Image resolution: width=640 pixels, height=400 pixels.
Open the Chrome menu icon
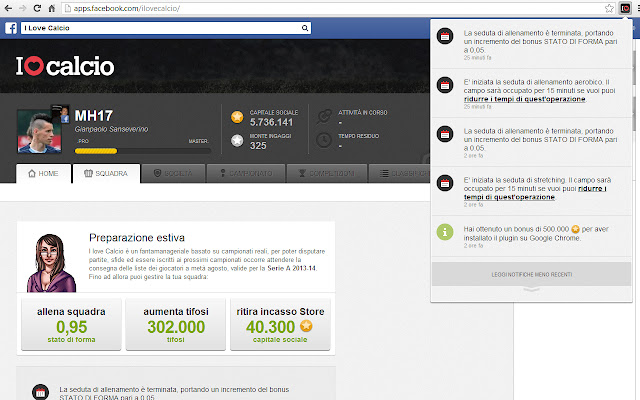tap(638, 8)
